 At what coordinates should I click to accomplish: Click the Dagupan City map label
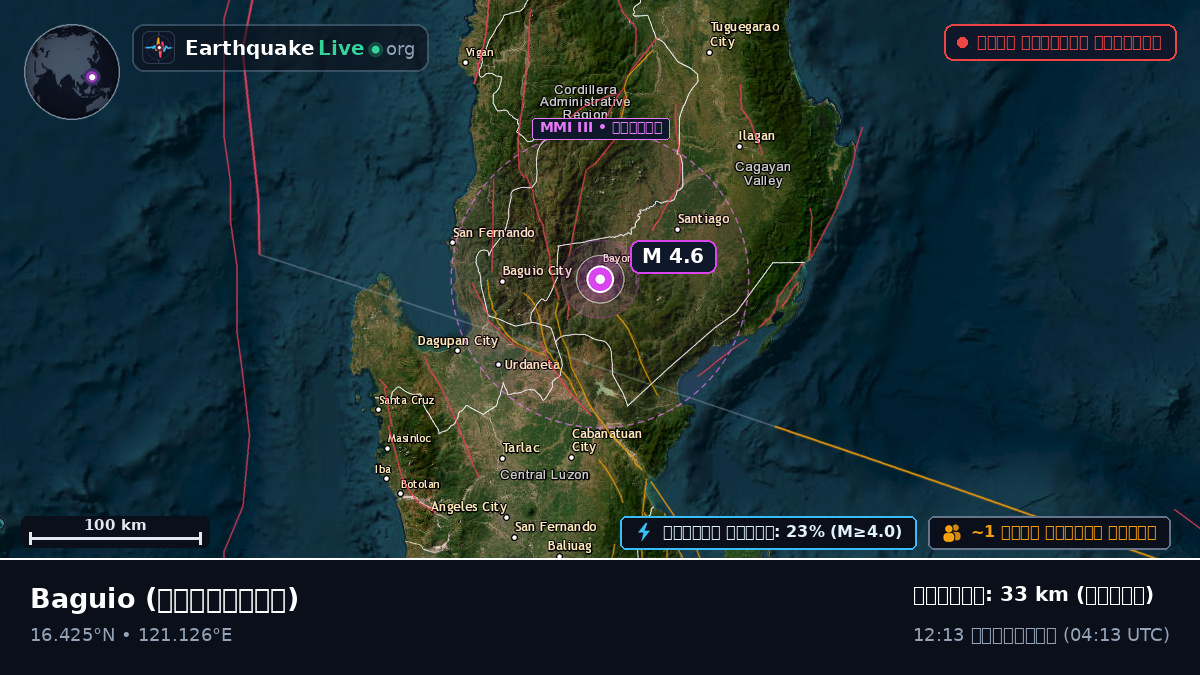click(x=457, y=341)
